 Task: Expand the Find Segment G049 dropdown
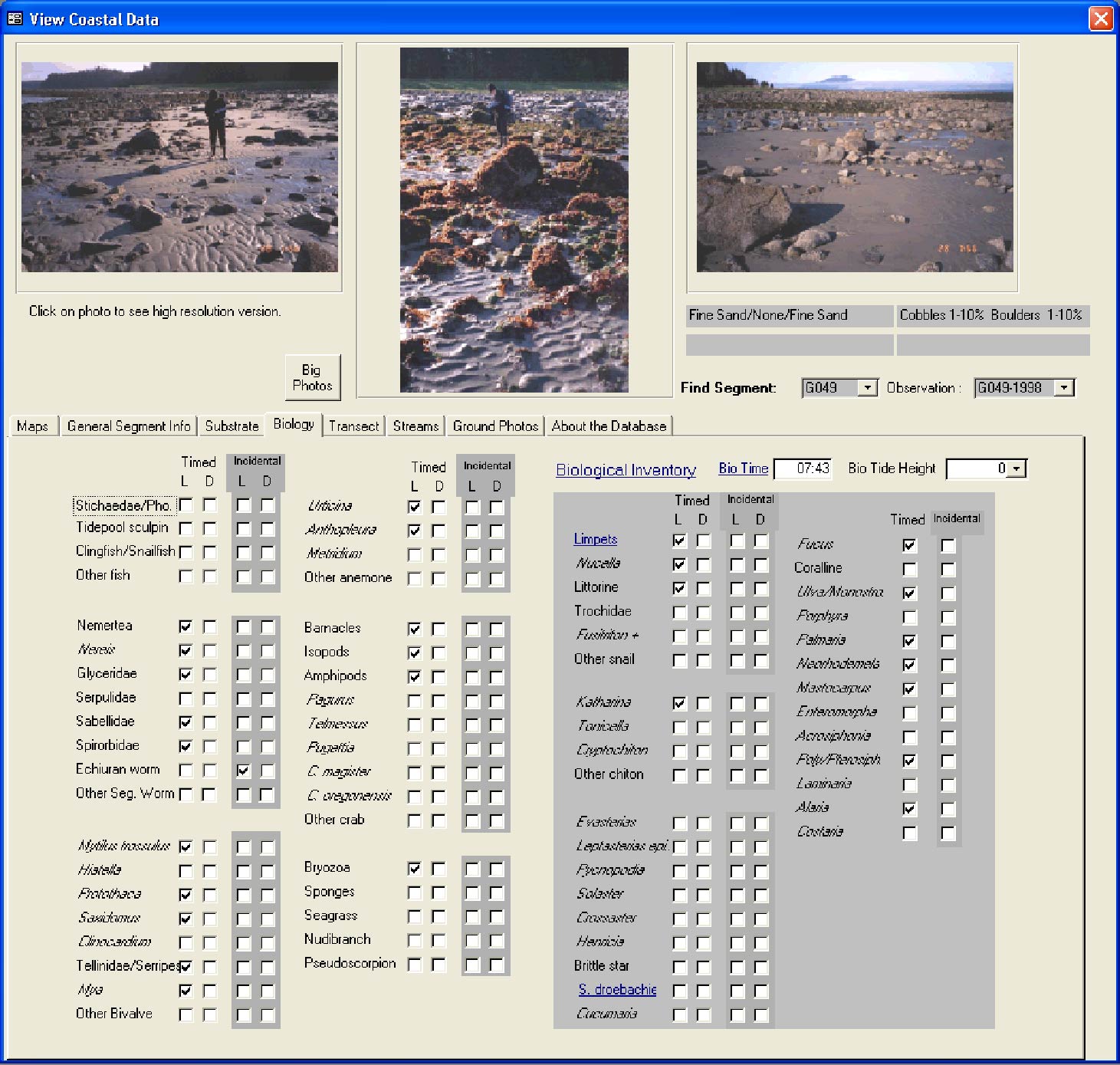pyautogui.click(x=867, y=388)
